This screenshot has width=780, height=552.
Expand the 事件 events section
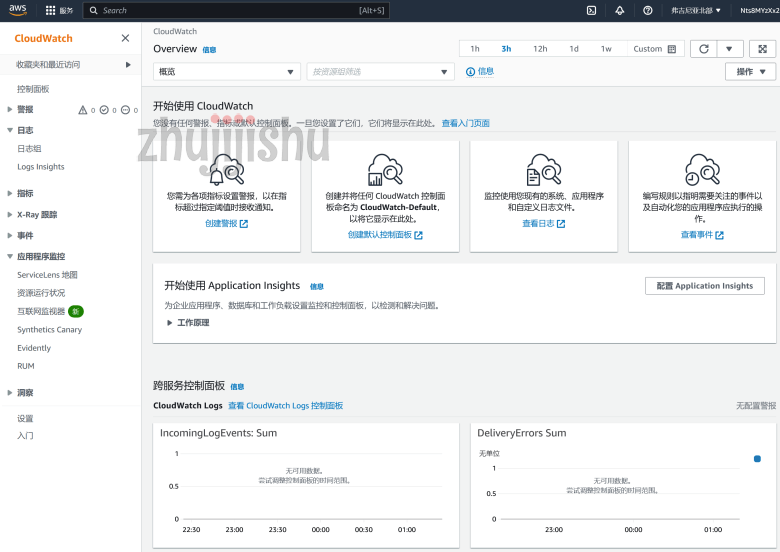9,236
